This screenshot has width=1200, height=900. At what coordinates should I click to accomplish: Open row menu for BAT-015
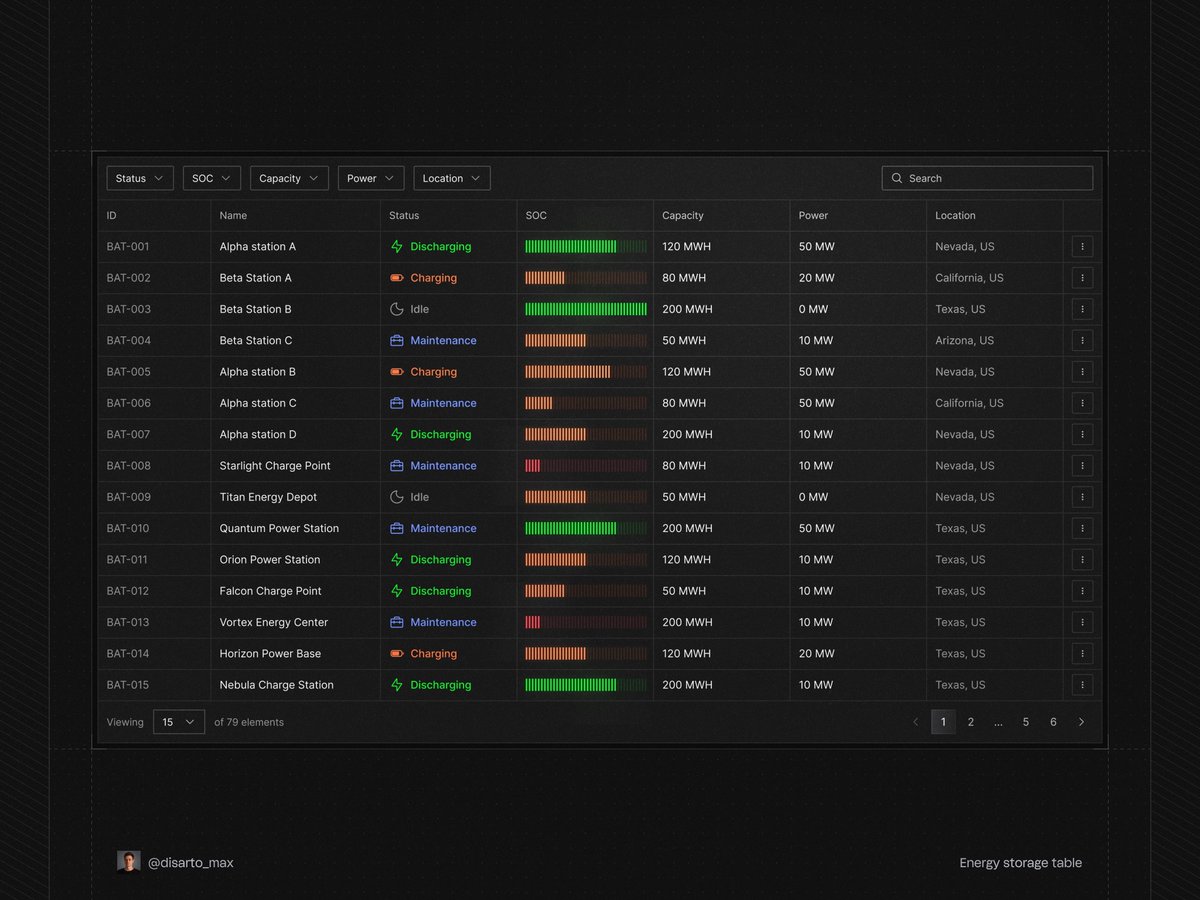pyautogui.click(x=1082, y=685)
